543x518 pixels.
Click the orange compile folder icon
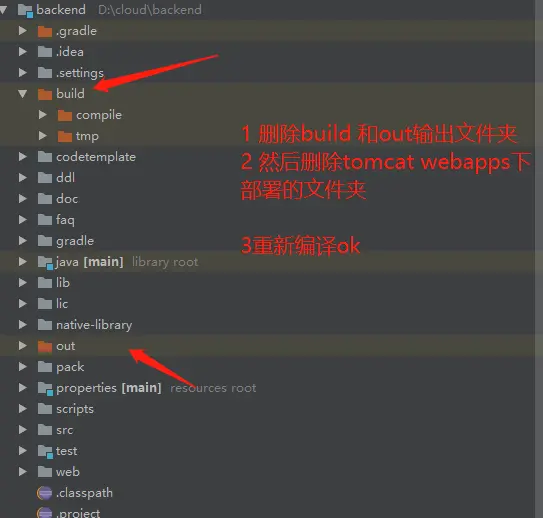65,115
